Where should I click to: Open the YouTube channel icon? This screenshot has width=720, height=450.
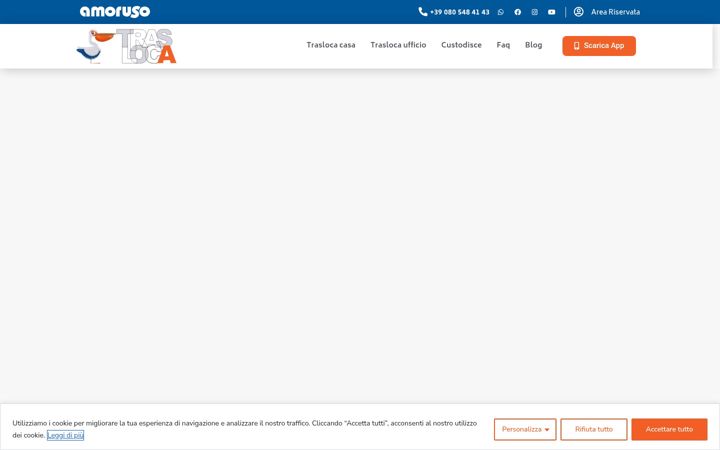click(x=551, y=12)
